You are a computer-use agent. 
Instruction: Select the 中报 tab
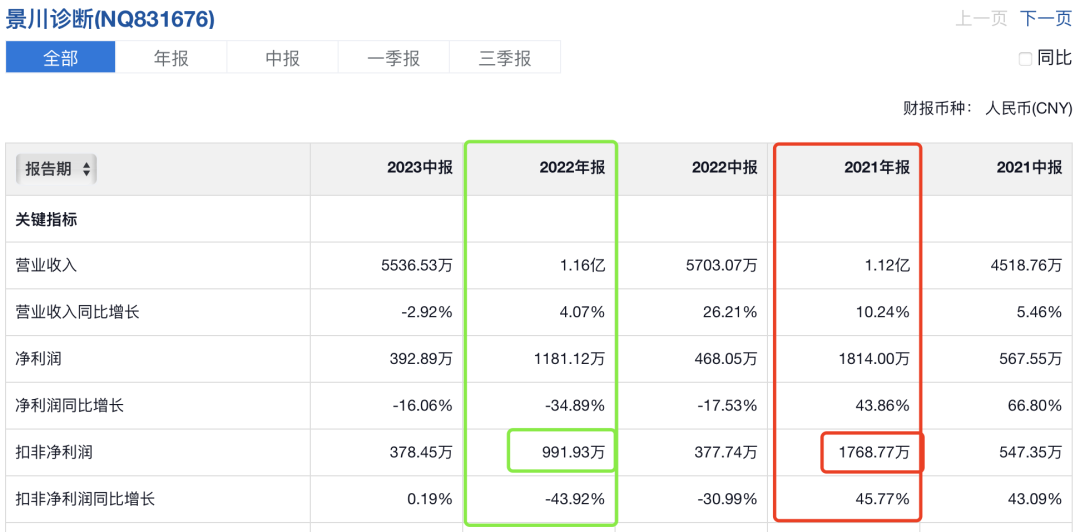tap(282, 58)
